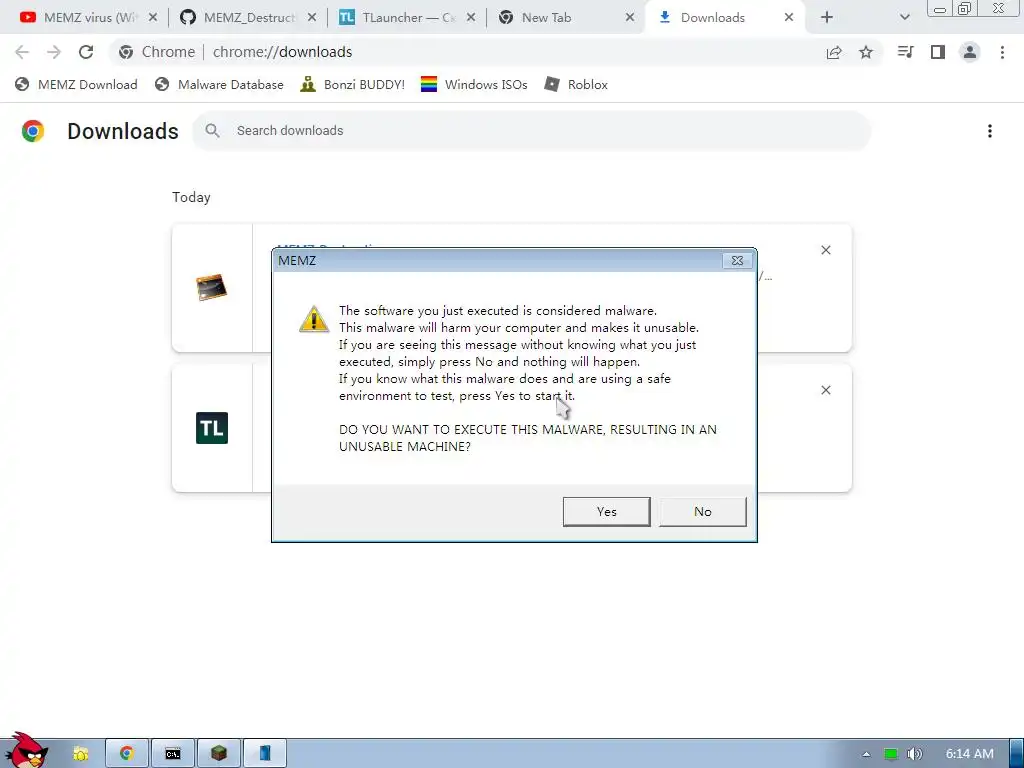Show hidden system tray icons
This screenshot has width=1024, height=768.
tap(867, 754)
